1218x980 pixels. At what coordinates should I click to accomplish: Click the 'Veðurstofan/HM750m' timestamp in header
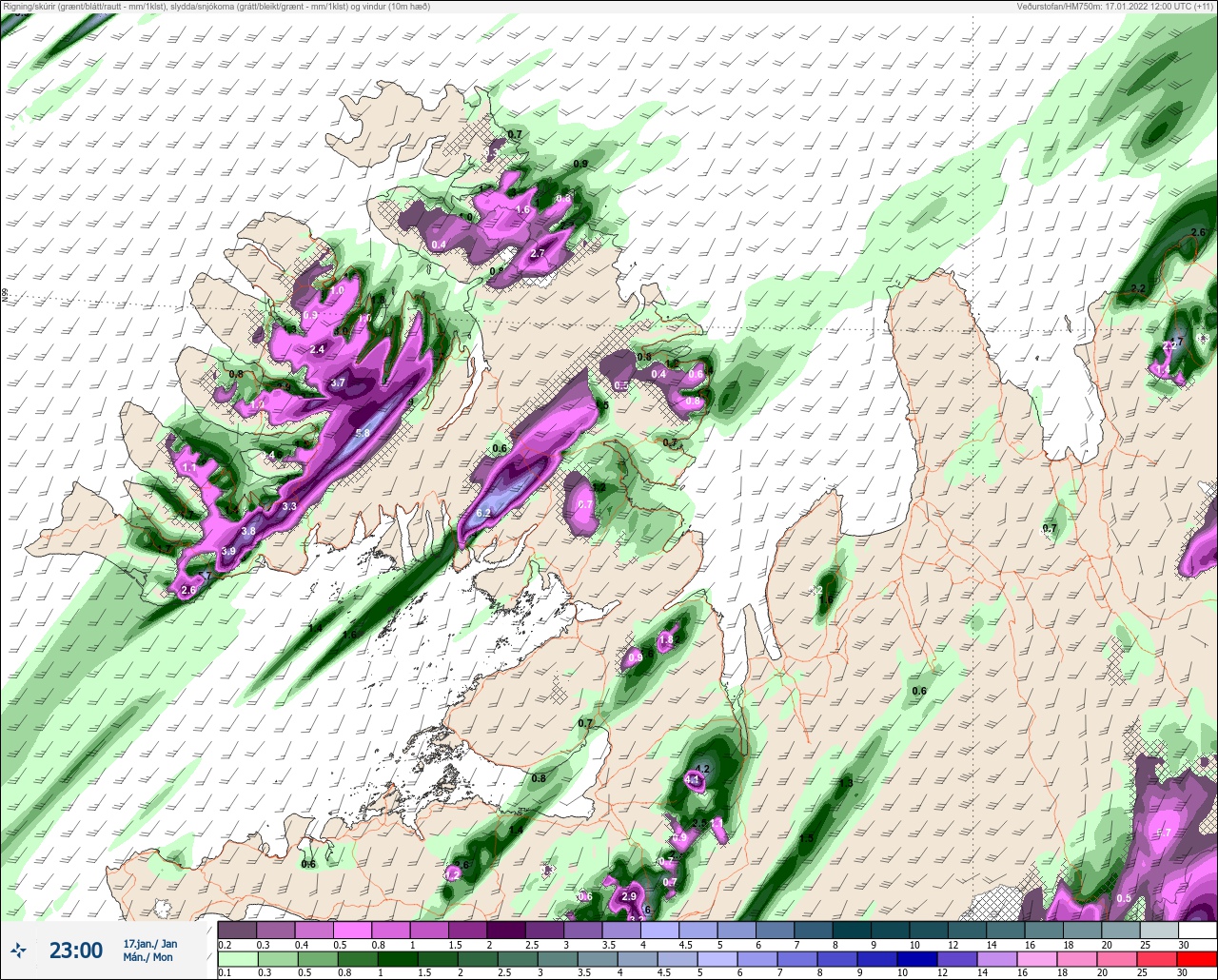point(1113,6)
